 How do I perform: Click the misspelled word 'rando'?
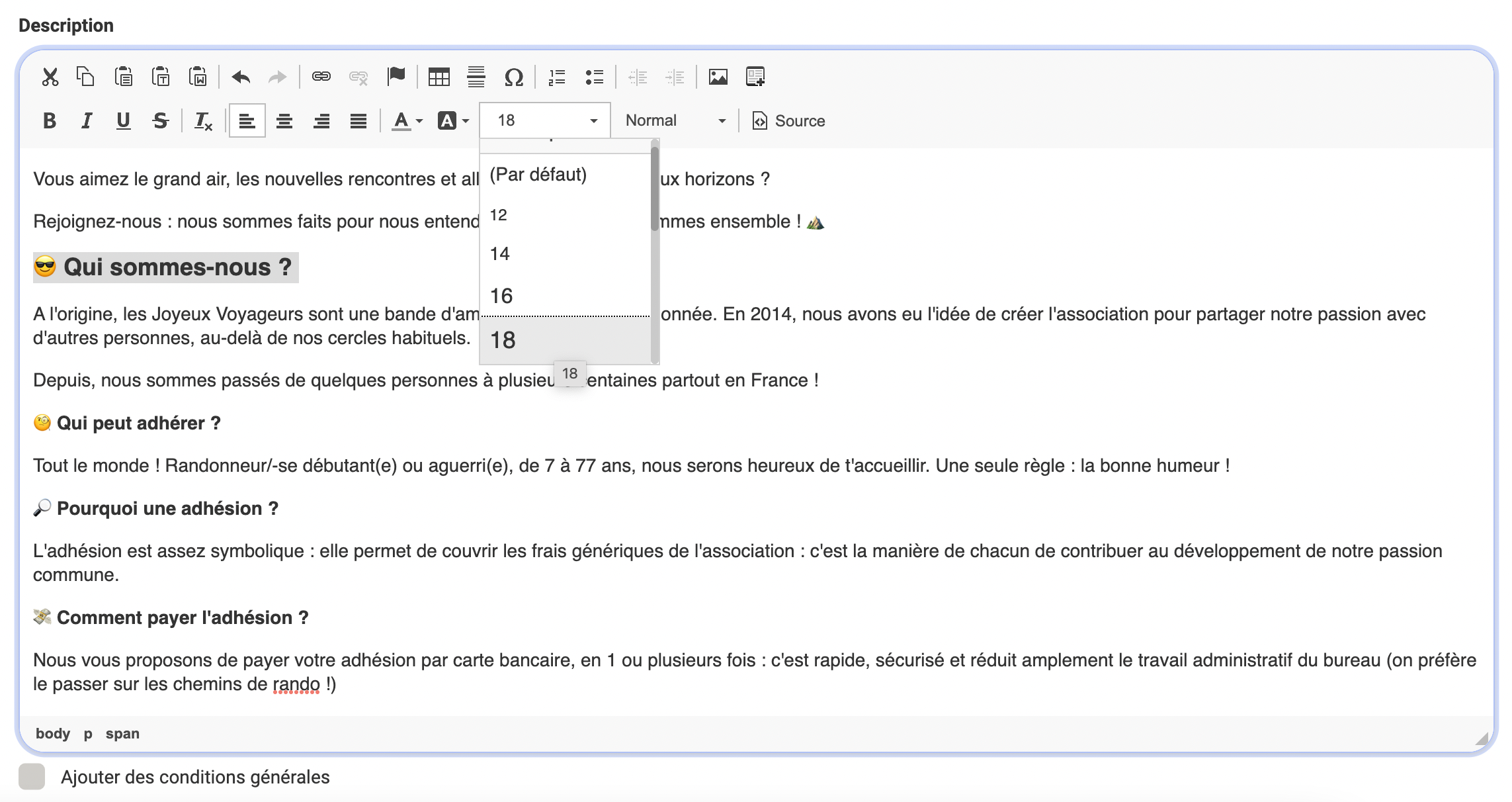point(296,684)
